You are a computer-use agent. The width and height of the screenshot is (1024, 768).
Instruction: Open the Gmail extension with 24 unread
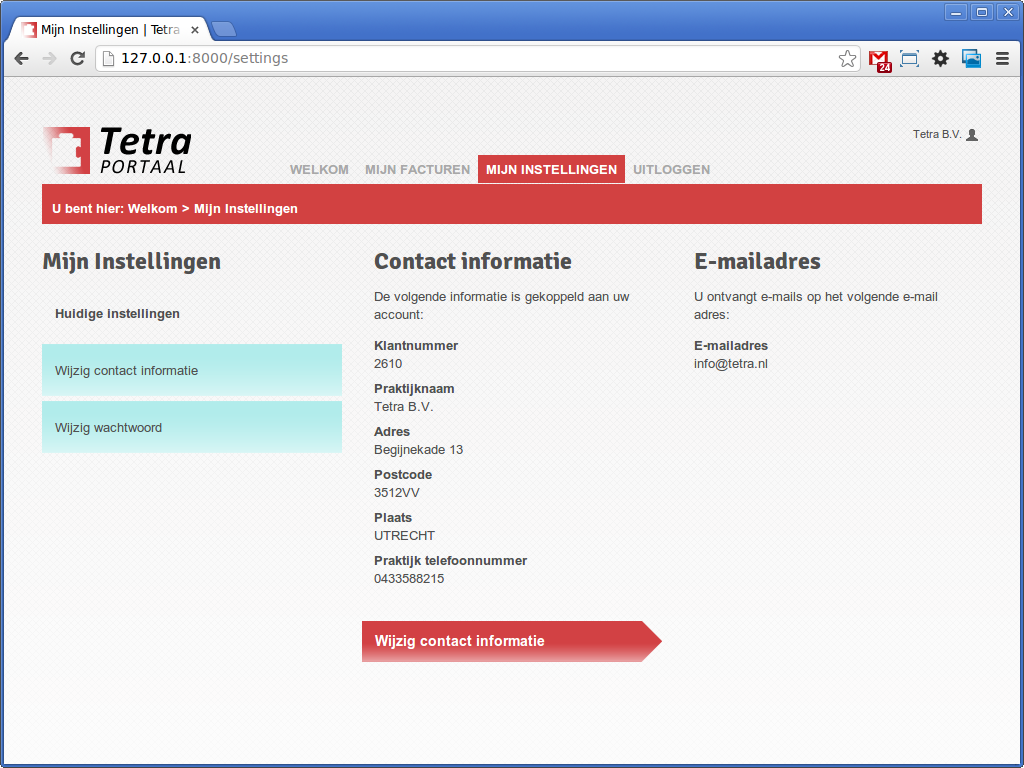879,60
